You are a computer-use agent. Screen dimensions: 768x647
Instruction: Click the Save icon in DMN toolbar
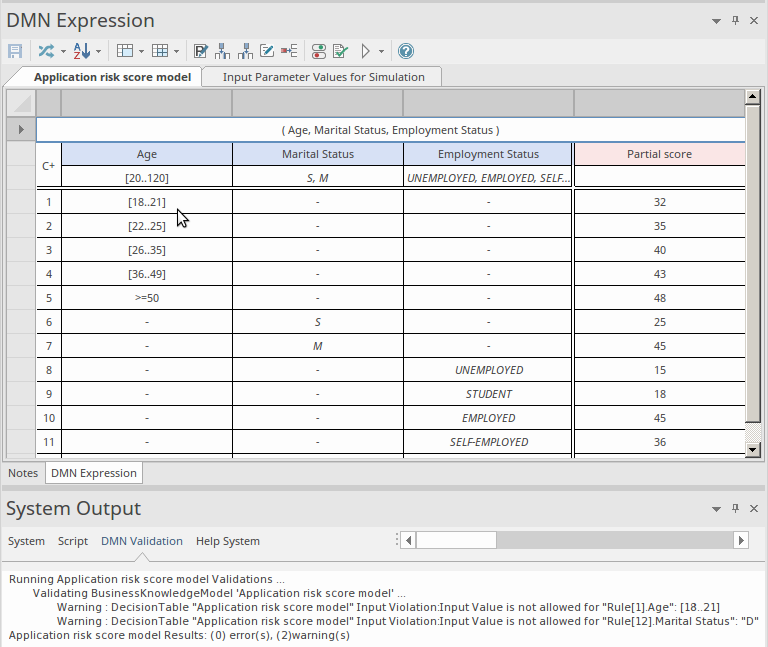click(15, 51)
